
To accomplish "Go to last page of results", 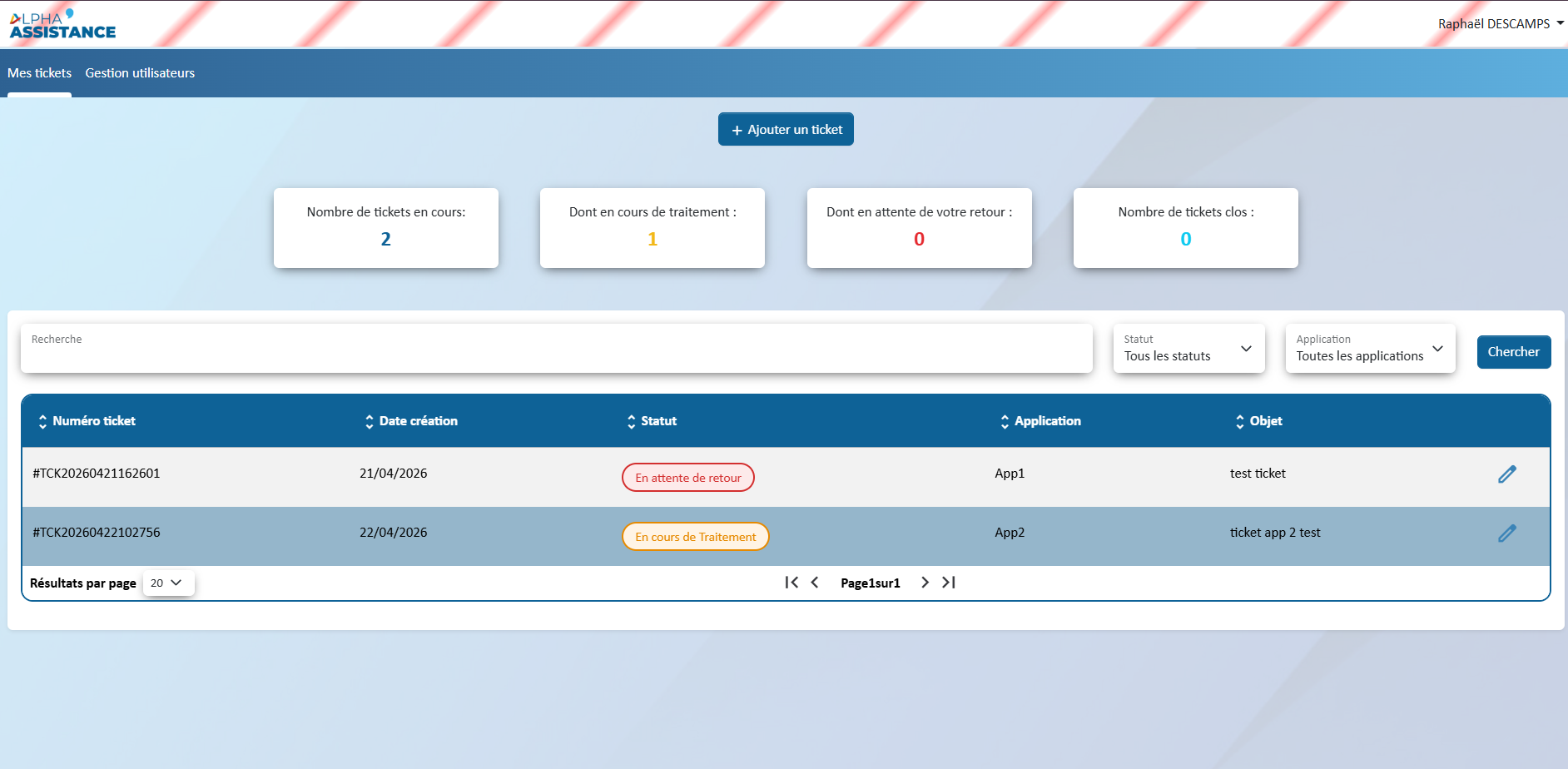I will pos(949,583).
